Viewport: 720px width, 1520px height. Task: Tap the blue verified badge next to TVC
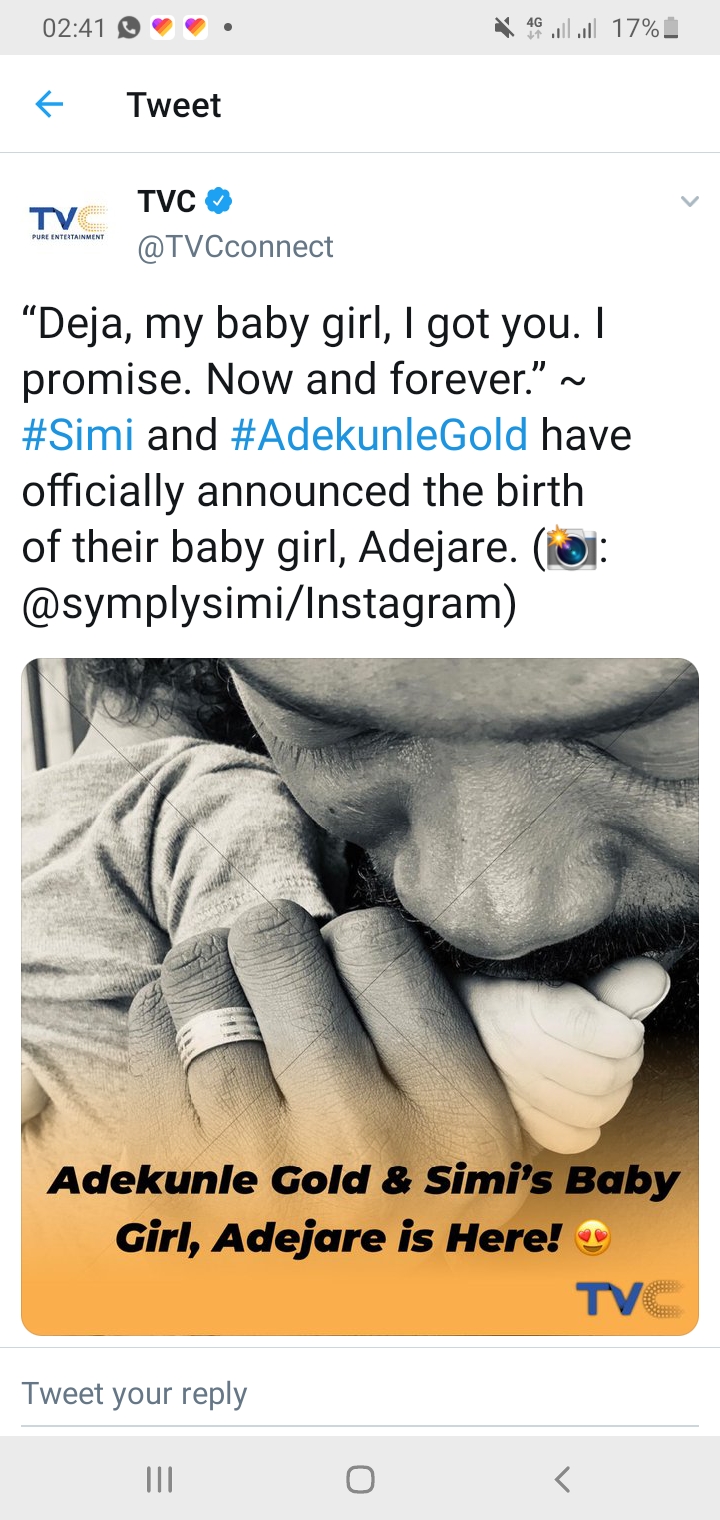click(219, 201)
